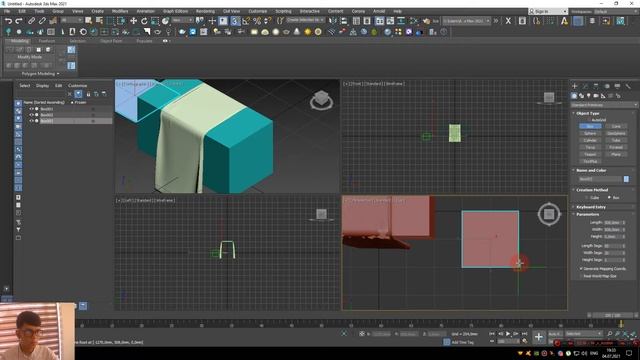This screenshot has width=640, height=360.
Task: Select the Lights category icon in Create panel
Action: [x=589, y=96]
